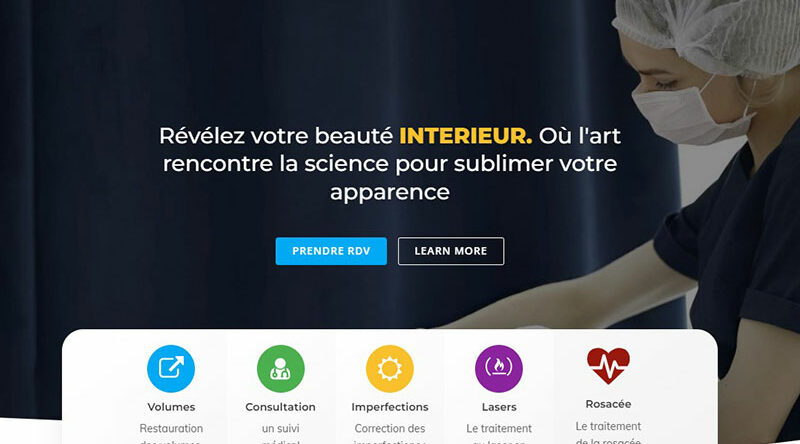The height and width of the screenshot is (444, 800).
Task: Open the Imperfections heading
Action: pos(390,407)
